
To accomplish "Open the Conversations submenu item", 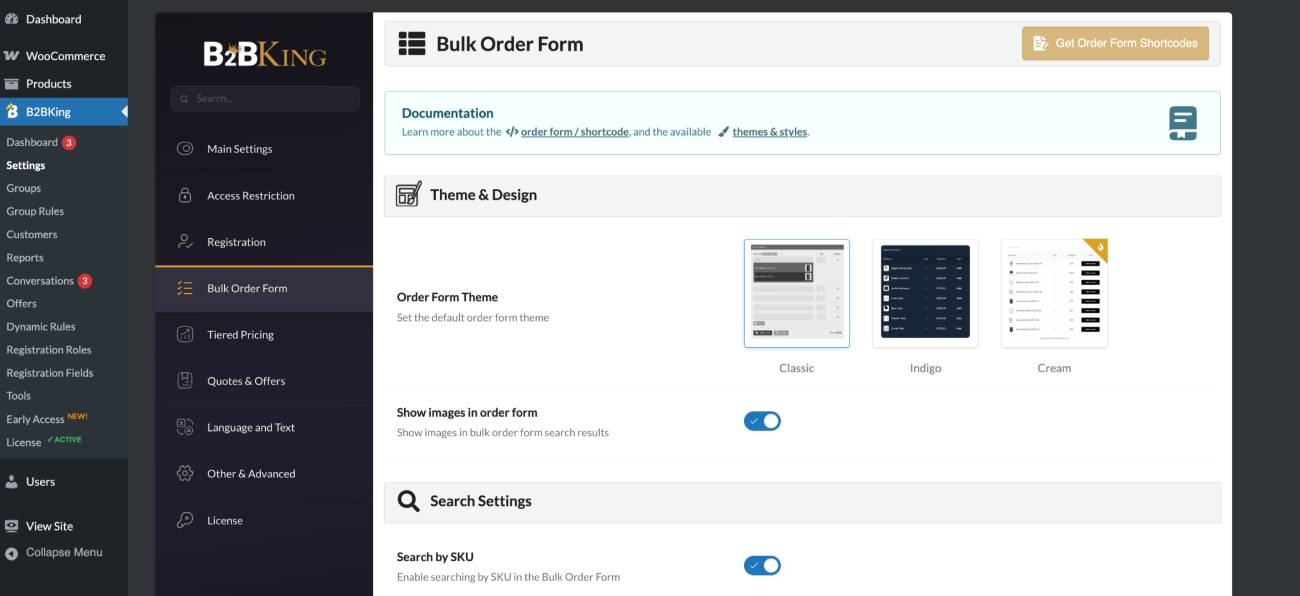I will [x=40, y=281].
